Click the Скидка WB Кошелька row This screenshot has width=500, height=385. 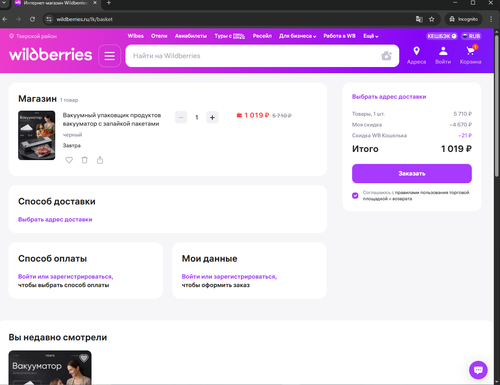pos(412,135)
